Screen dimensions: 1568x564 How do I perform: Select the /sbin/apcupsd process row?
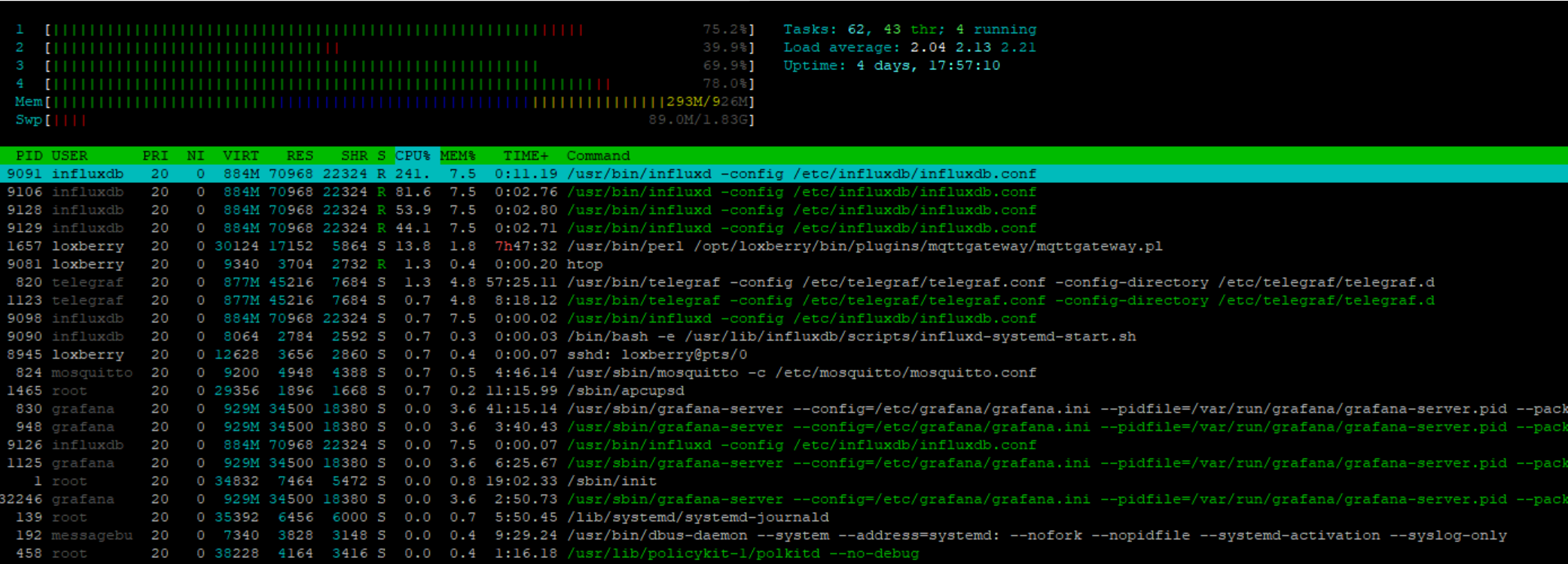click(784, 391)
